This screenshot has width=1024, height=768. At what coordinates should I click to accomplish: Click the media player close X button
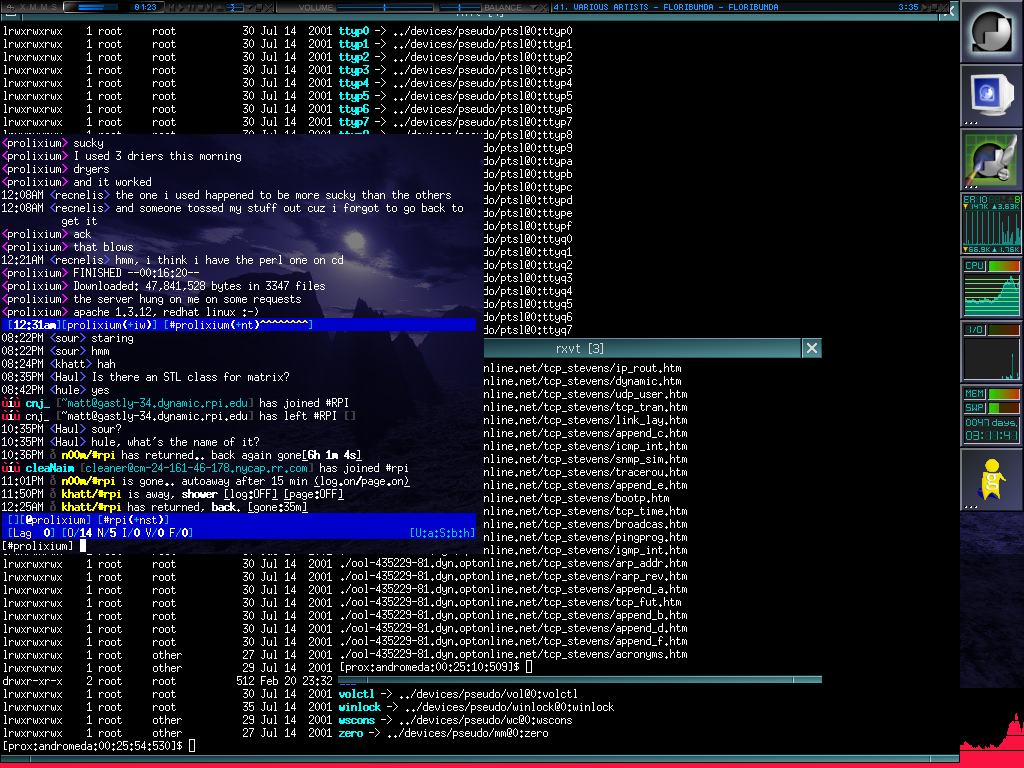268,7
